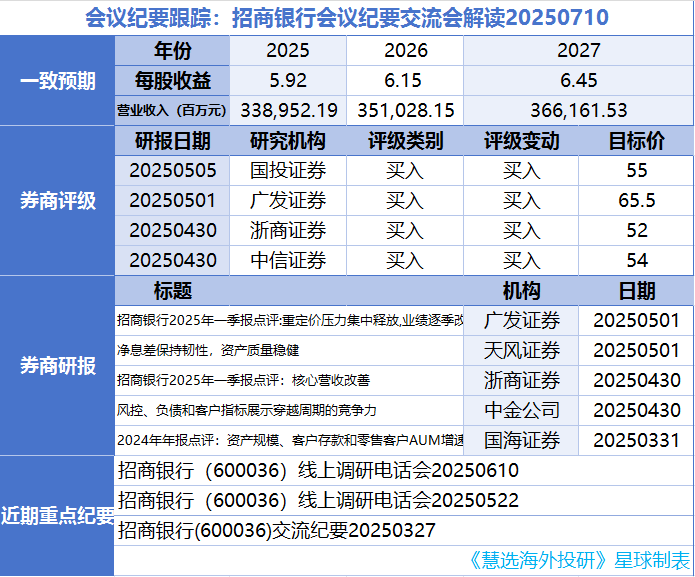Click target price 65.5
This screenshot has height=577, width=695.
[x=636, y=201]
